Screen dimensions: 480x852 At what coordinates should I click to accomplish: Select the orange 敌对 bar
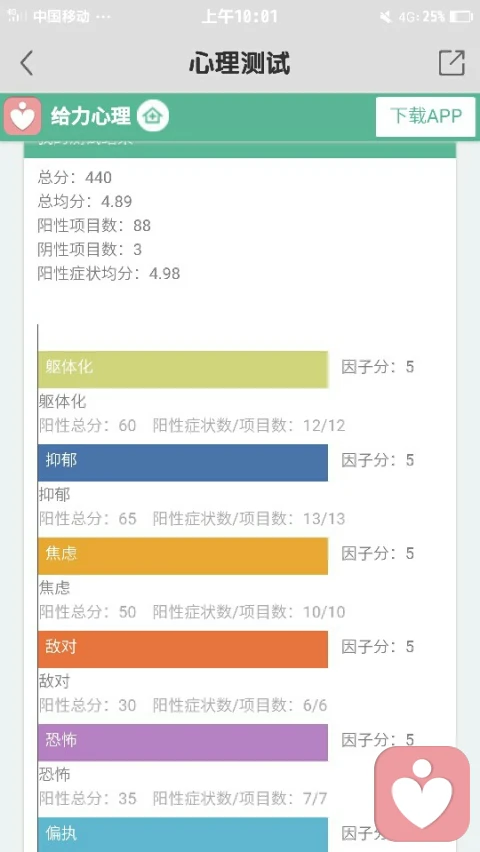pyautogui.click(x=183, y=649)
